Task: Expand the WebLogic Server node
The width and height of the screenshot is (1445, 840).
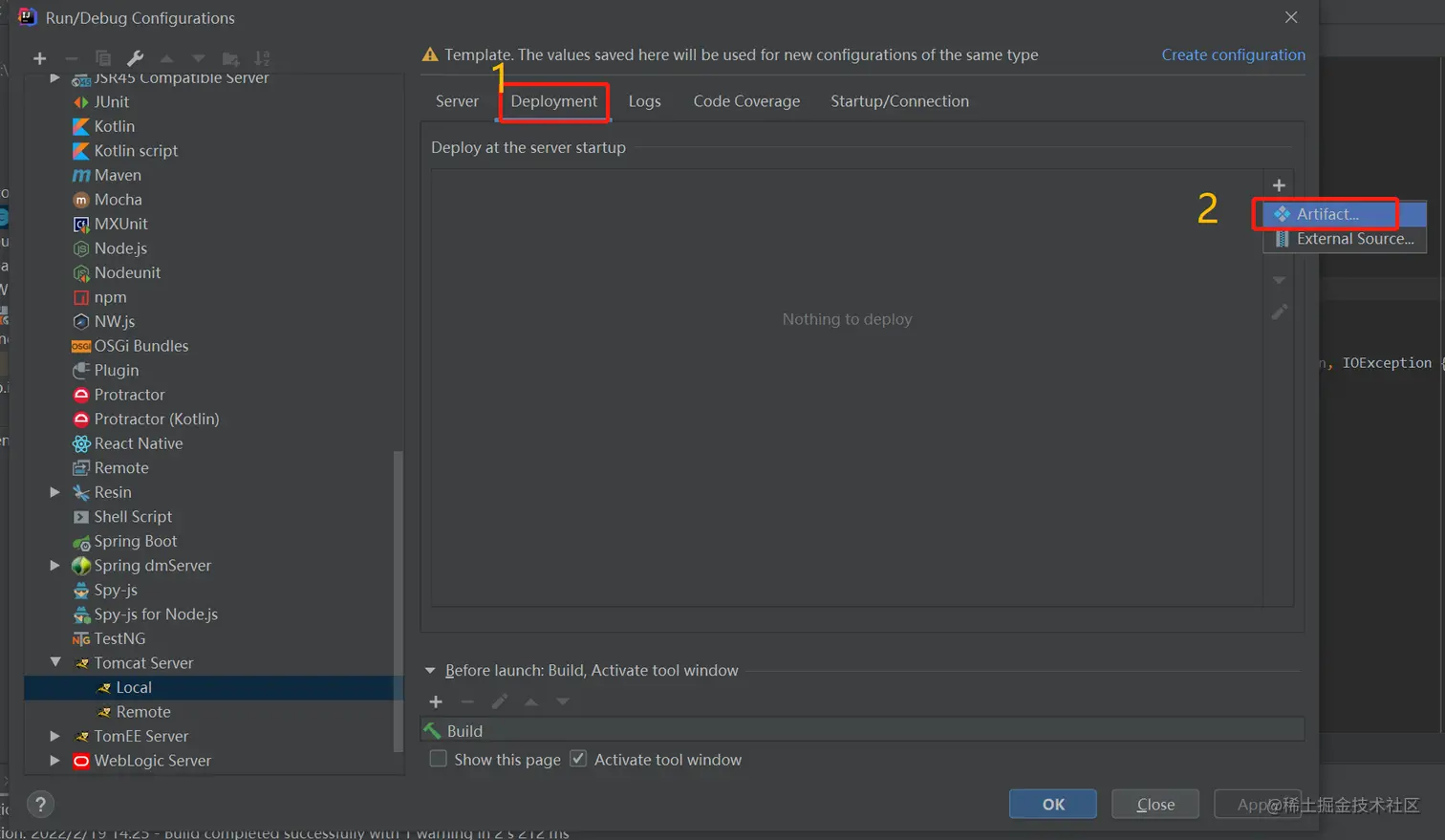Action: click(54, 761)
